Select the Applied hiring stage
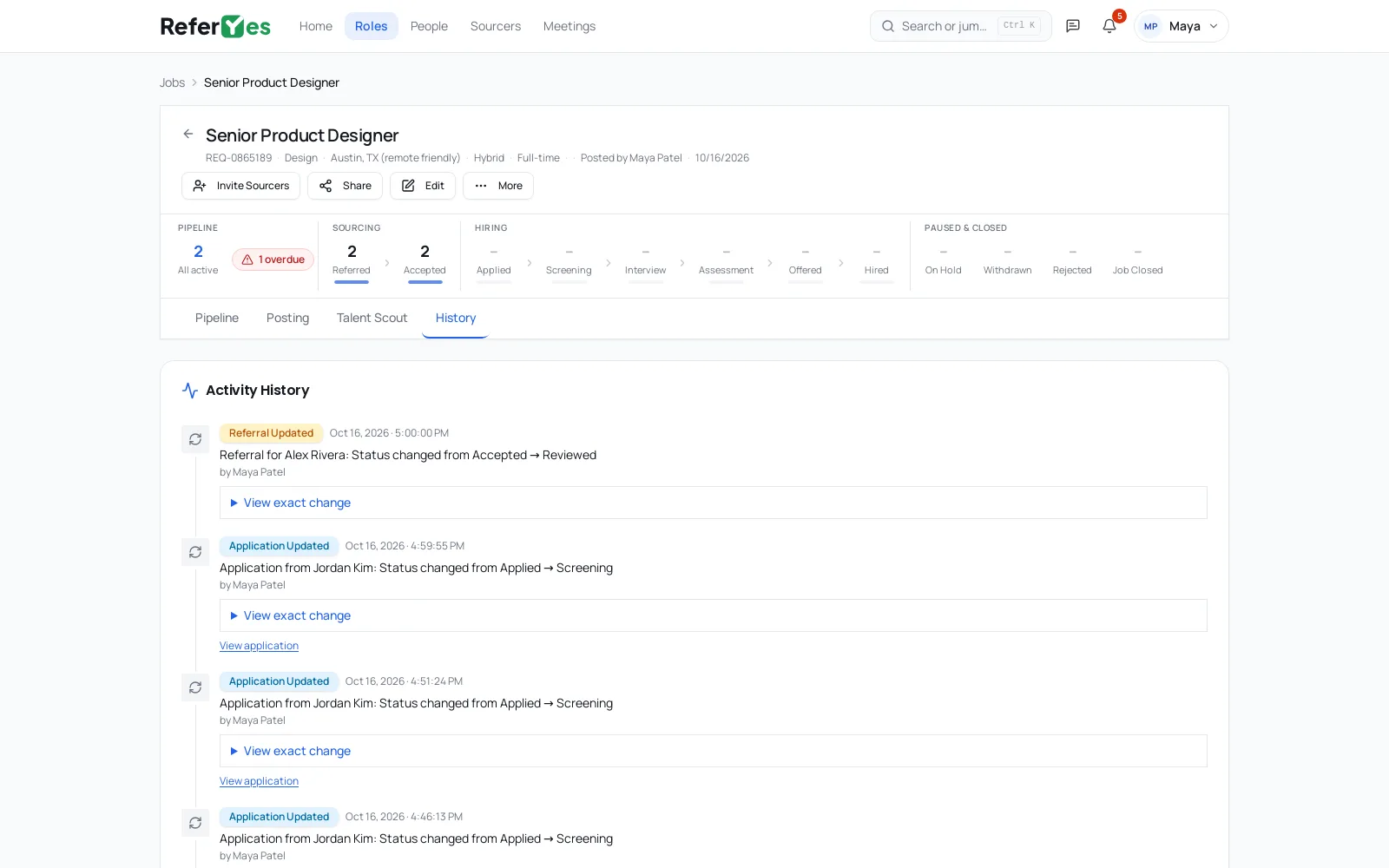 pyautogui.click(x=493, y=262)
